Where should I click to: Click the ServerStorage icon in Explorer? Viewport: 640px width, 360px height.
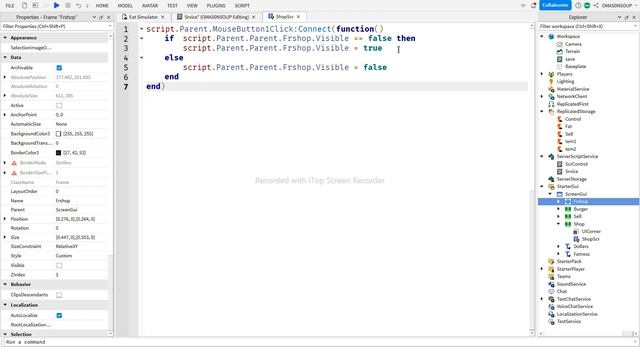point(551,179)
